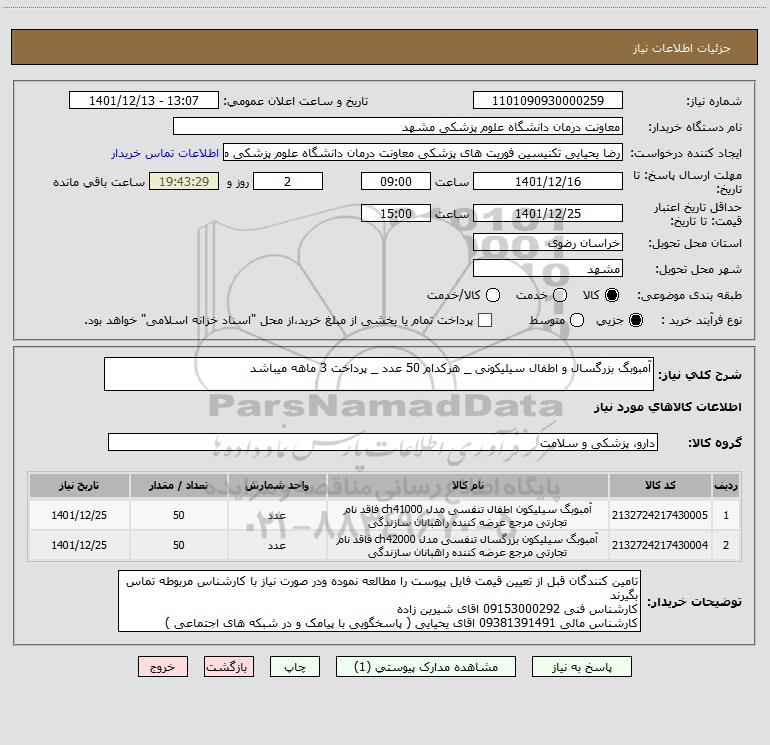Click the general description text box
Screen dimensions: 770x745
tap(379, 374)
